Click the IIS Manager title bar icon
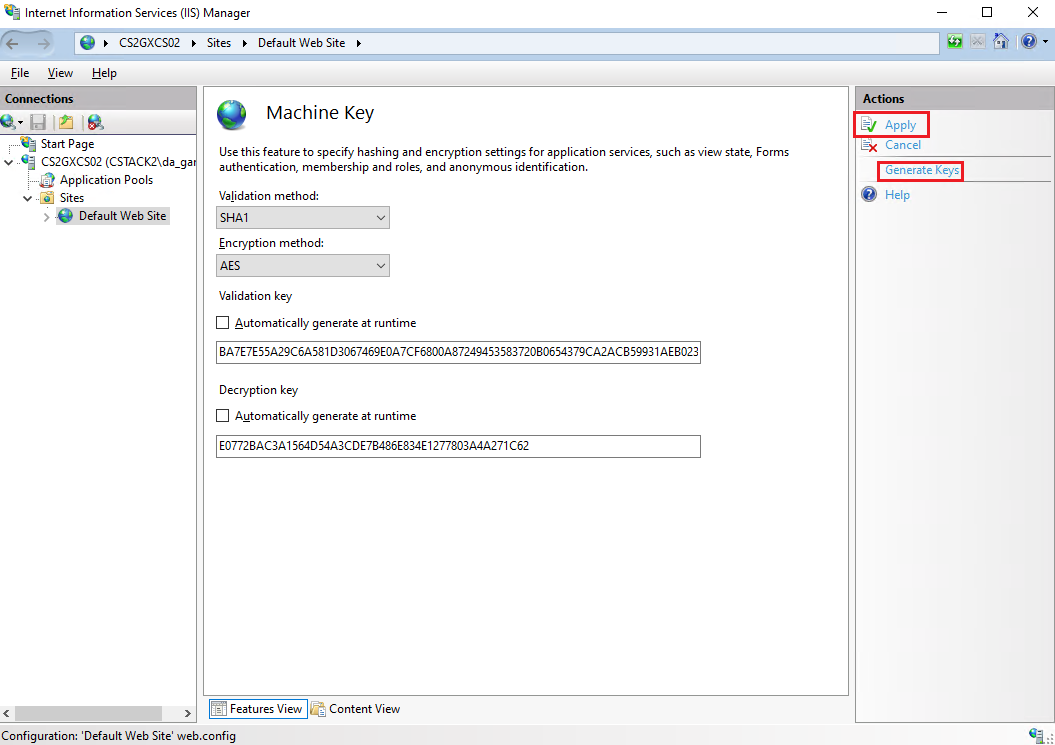1055x745 pixels. [12, 12]
